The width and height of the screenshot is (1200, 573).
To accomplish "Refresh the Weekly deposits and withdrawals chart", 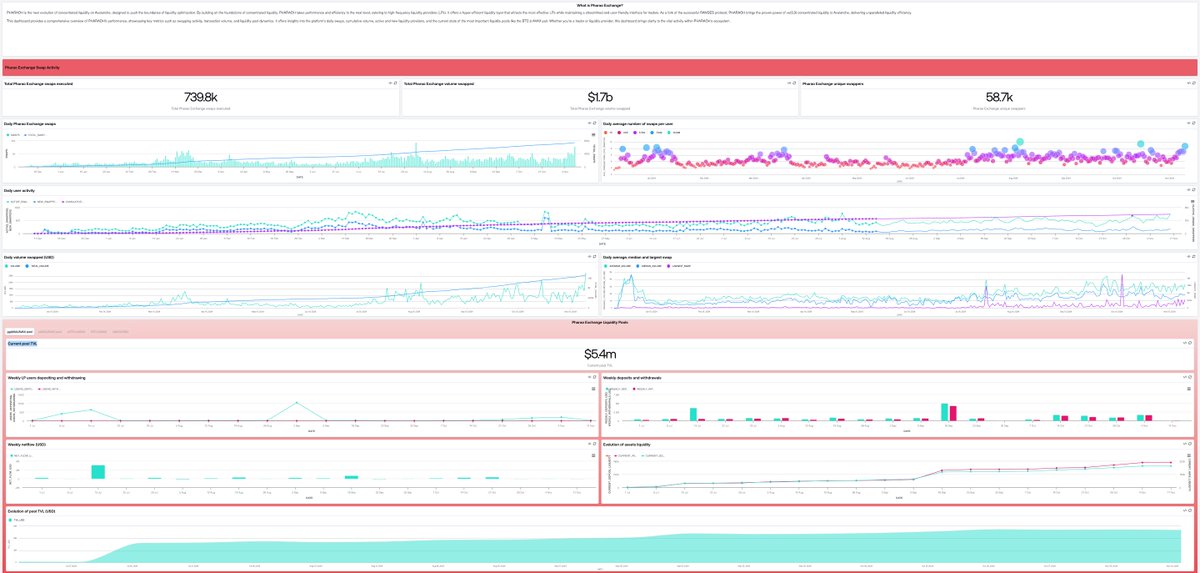I will tap(1191, 378).
